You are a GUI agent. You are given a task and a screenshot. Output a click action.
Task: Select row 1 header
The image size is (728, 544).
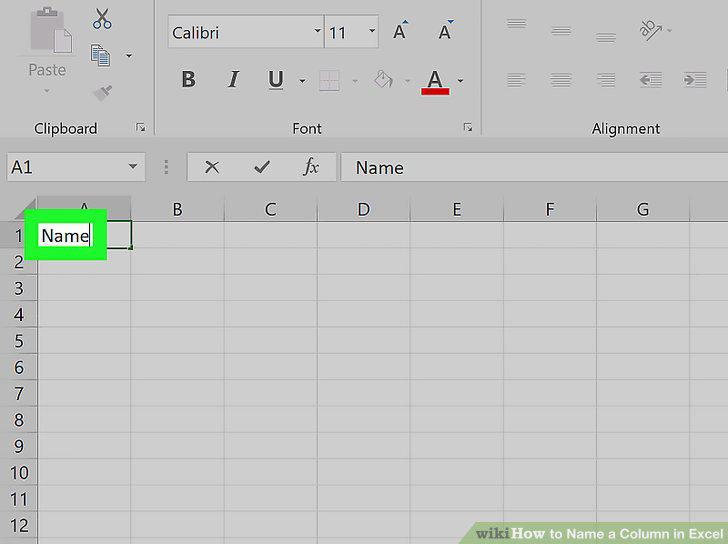click(19, 235)
